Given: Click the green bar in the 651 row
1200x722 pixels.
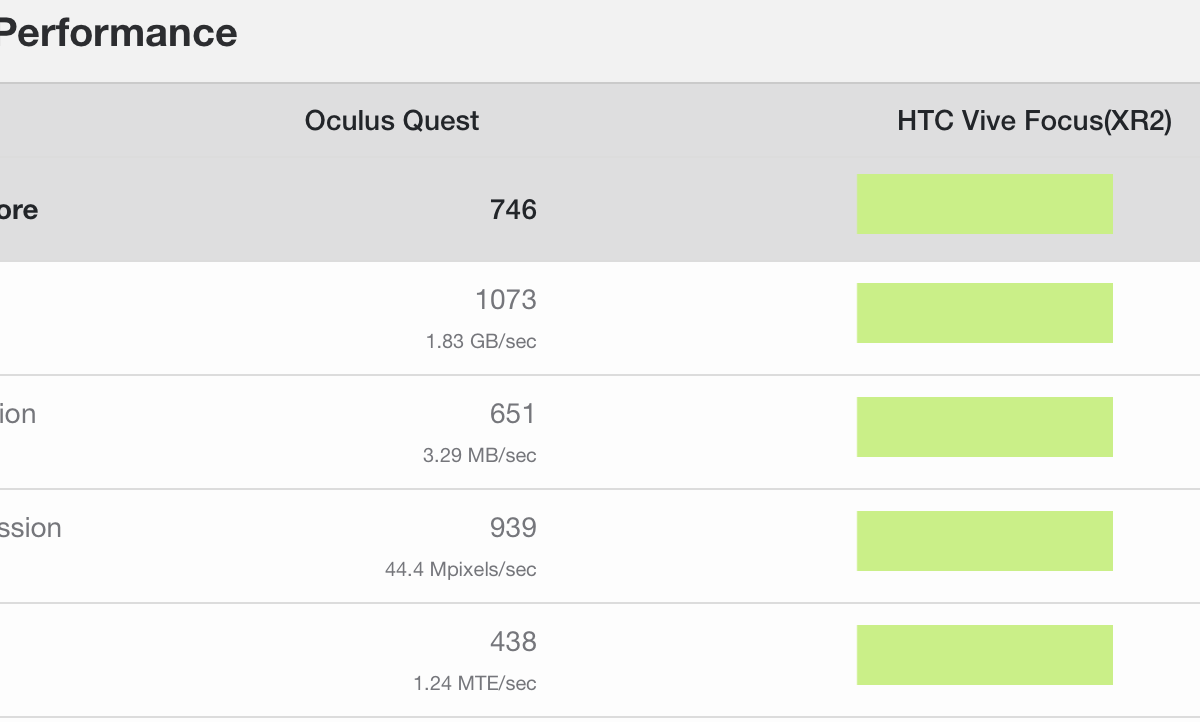Looking at the screenshot, I should point(985,427).
